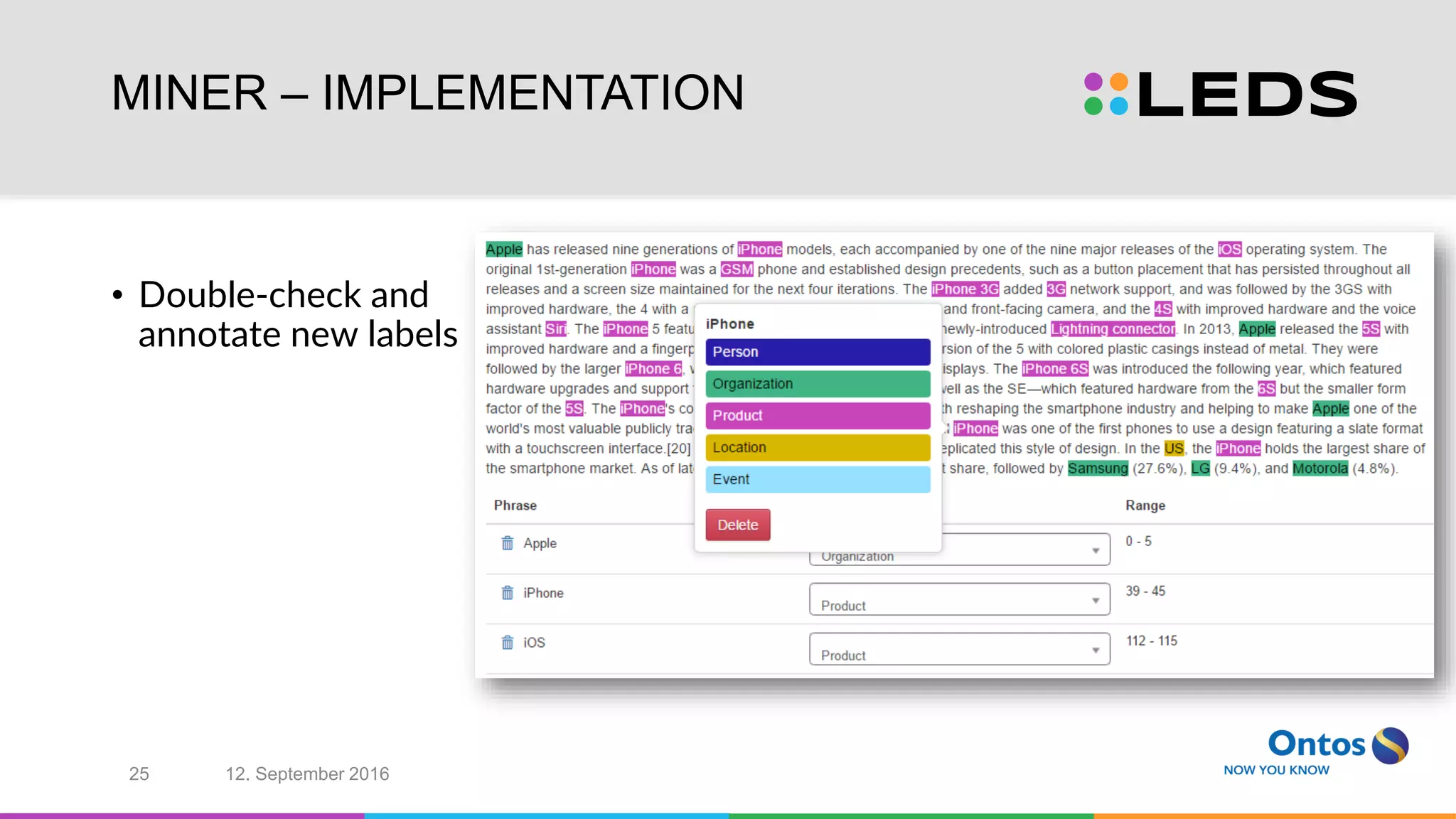Click the highlighted GSM annotation

(737, 269)
